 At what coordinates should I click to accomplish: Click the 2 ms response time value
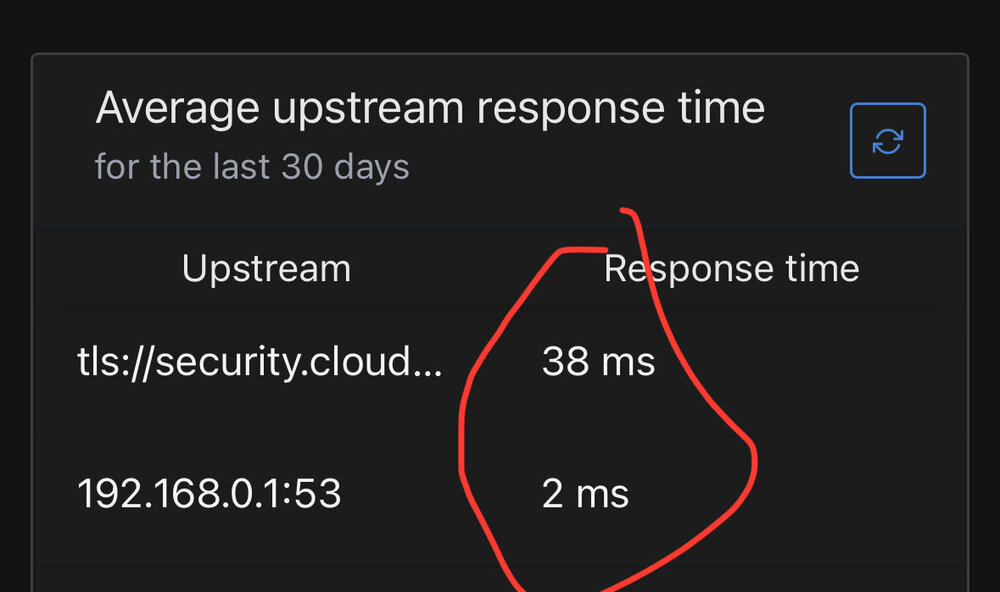pos(585,494)
